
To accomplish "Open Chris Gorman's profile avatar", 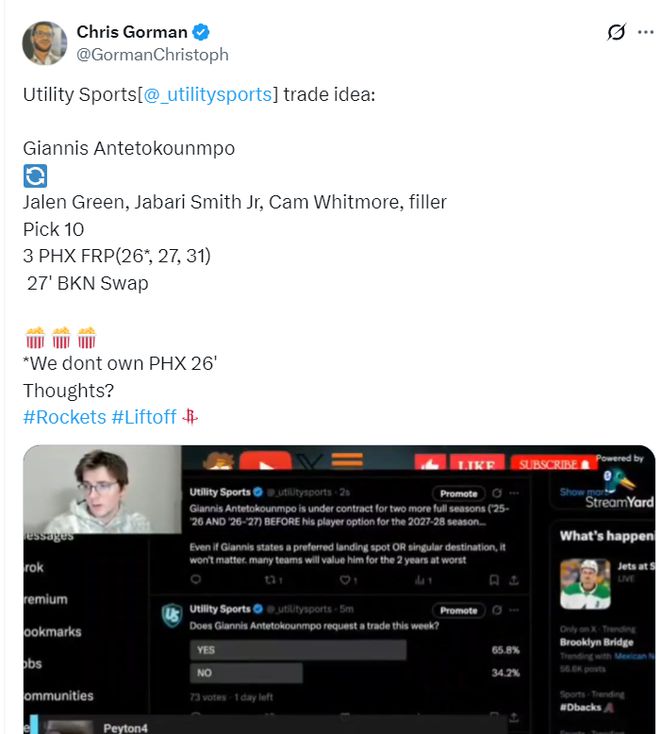I will point(44,43).
